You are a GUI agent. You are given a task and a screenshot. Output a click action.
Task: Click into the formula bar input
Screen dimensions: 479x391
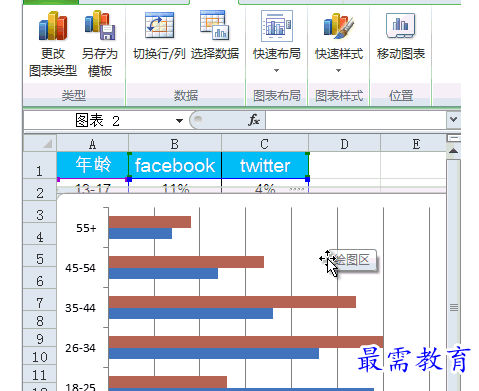point(356,120)
